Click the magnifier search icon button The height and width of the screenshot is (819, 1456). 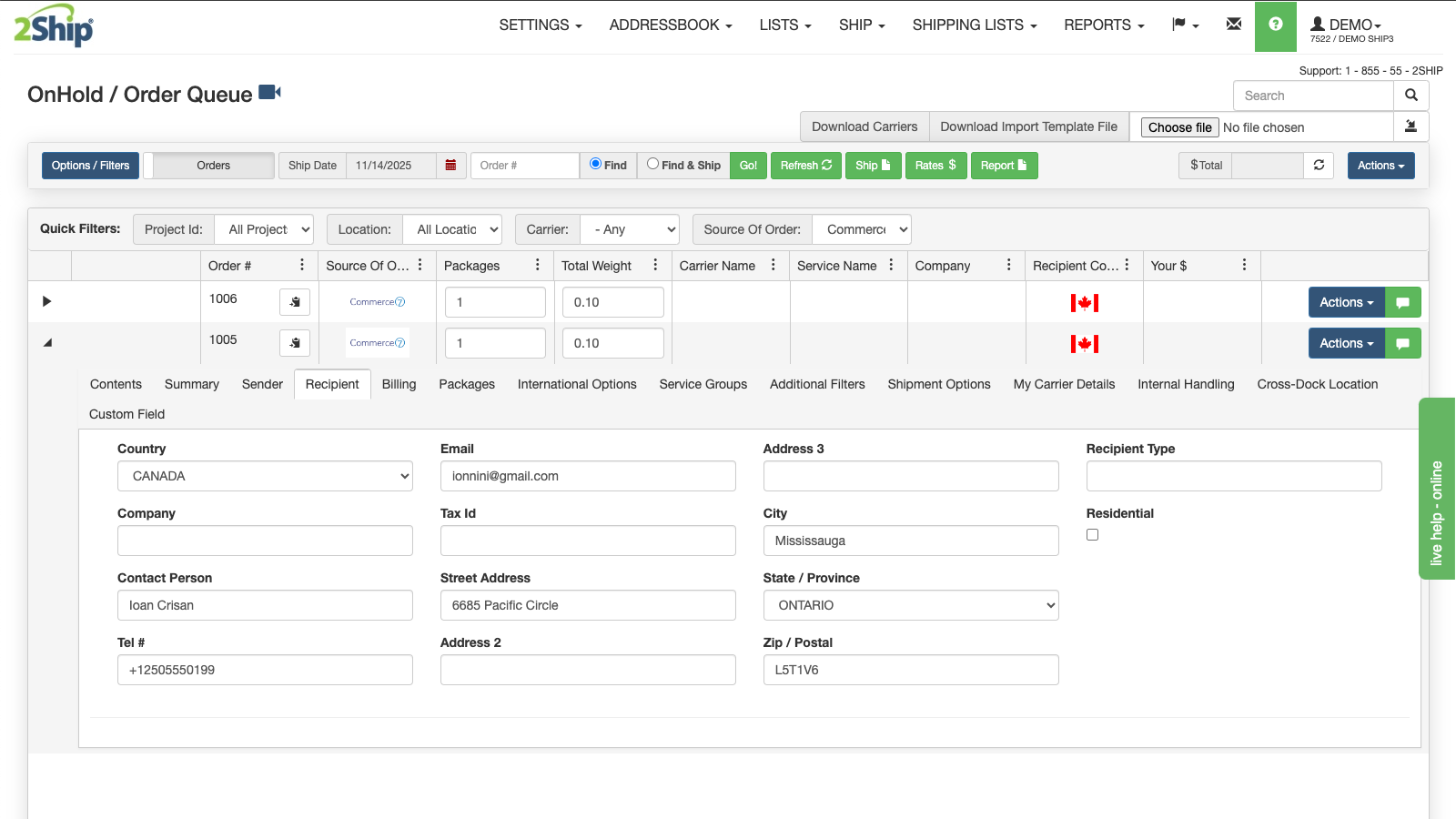coord(1410,96)
